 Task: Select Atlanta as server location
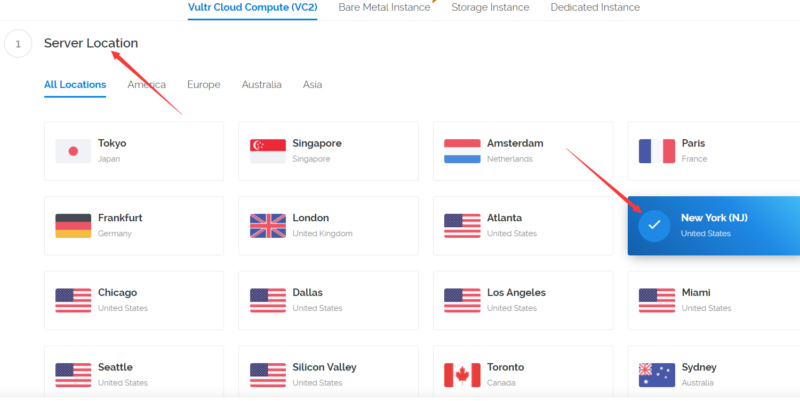pos(522,225)
